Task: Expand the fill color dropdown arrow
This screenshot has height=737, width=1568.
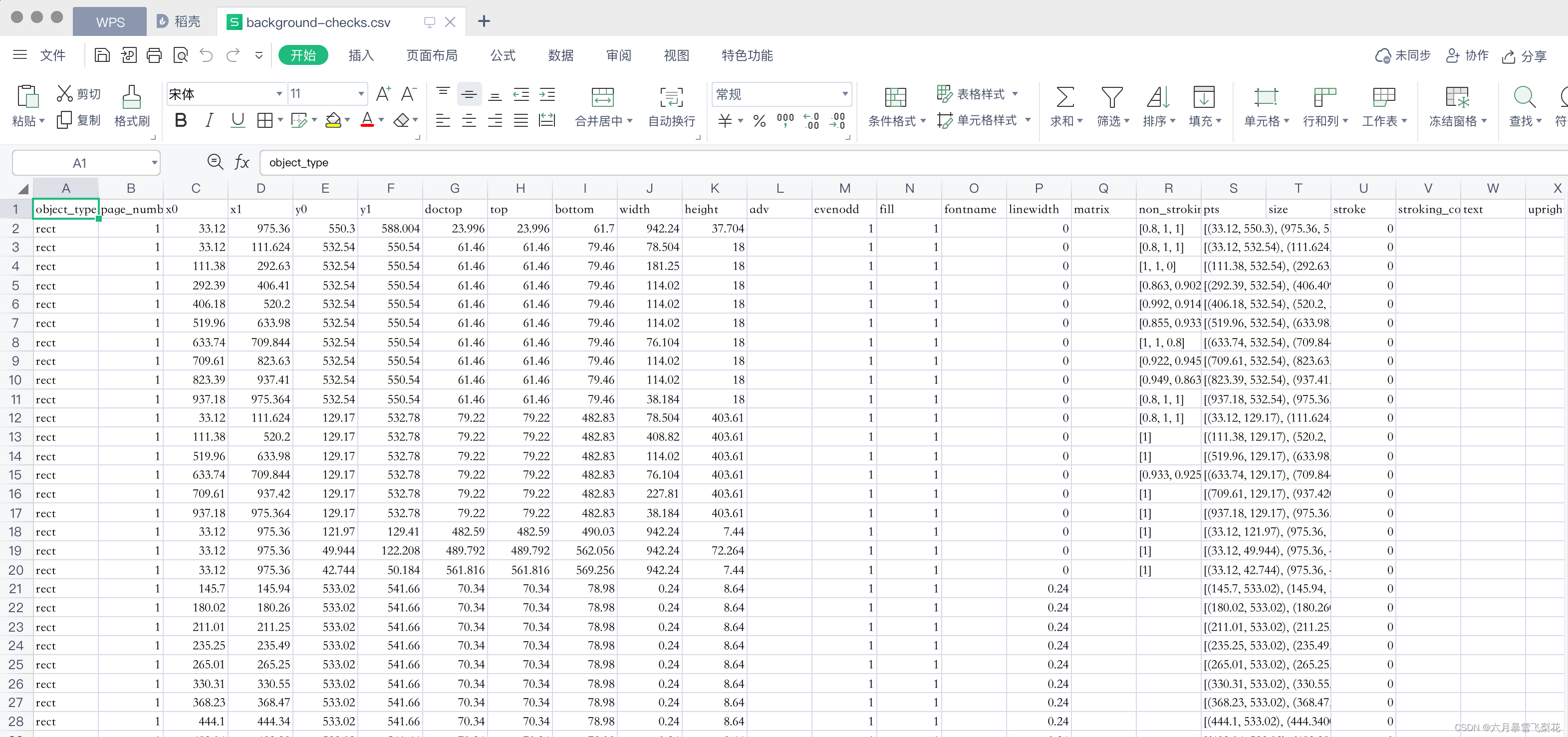Action: [347, 121]
